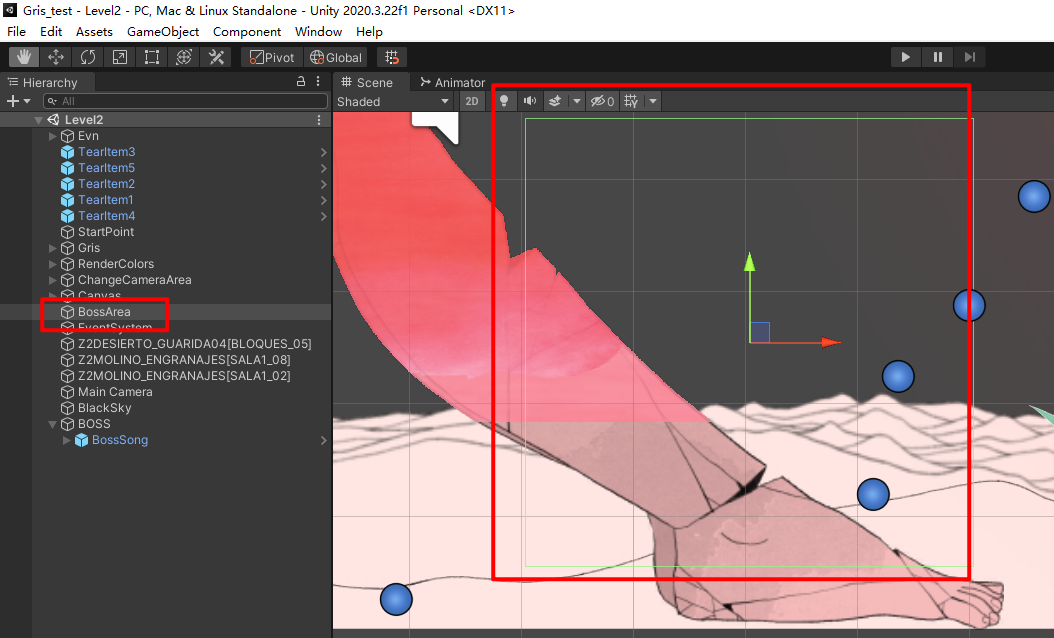Viewport: 1054px width, 638px height.
Task: Open the Assets menu
Action: (94, 32)
